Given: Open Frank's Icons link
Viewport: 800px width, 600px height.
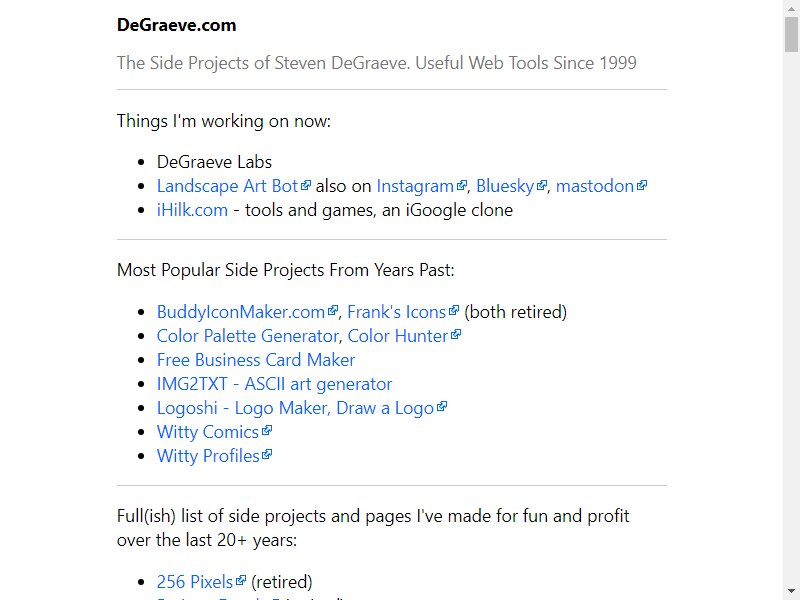Looking at the screenshot, I should coord(396,312).
